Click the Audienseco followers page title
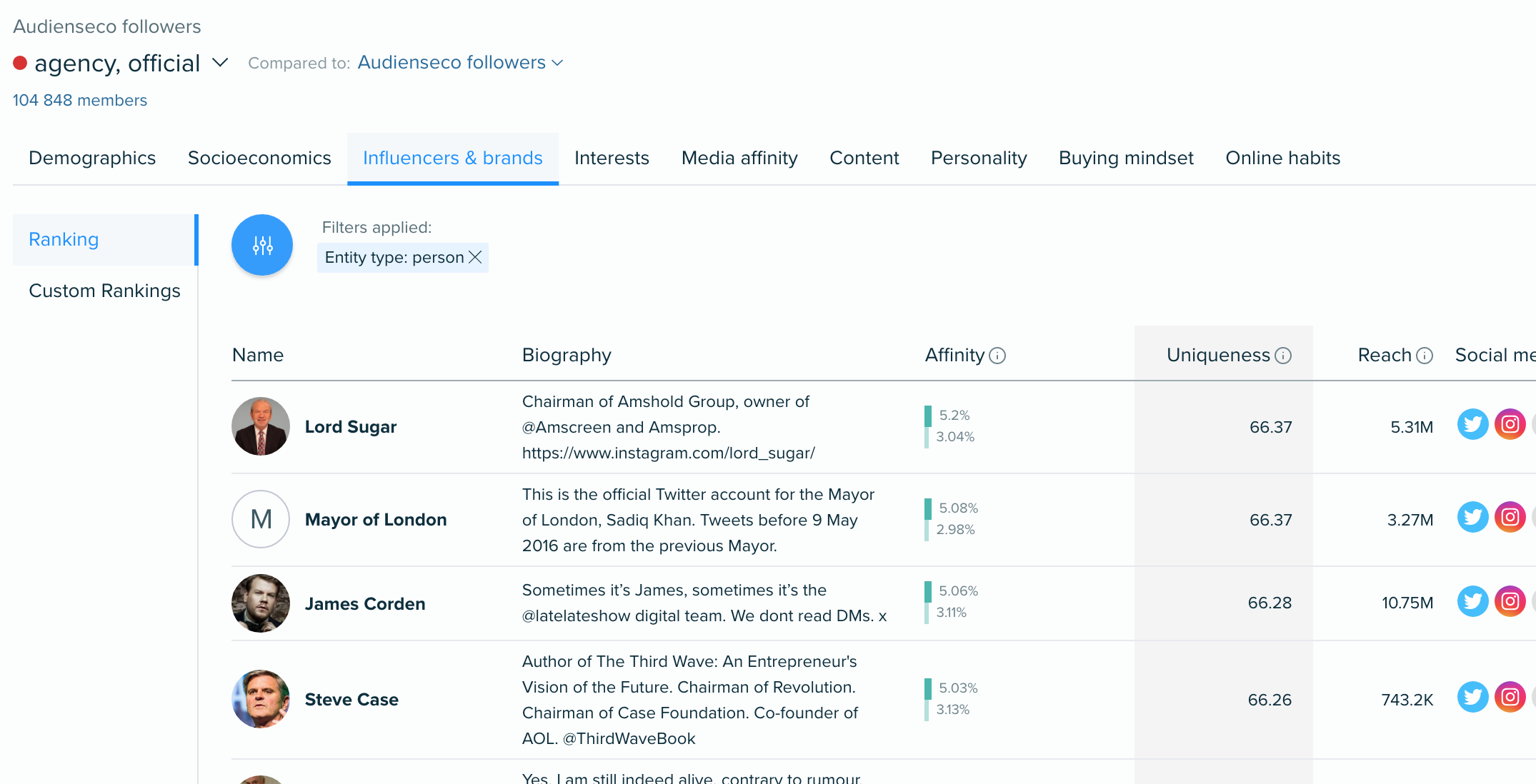This screenshot has width=1536, height=784. (x=107, y=26)
